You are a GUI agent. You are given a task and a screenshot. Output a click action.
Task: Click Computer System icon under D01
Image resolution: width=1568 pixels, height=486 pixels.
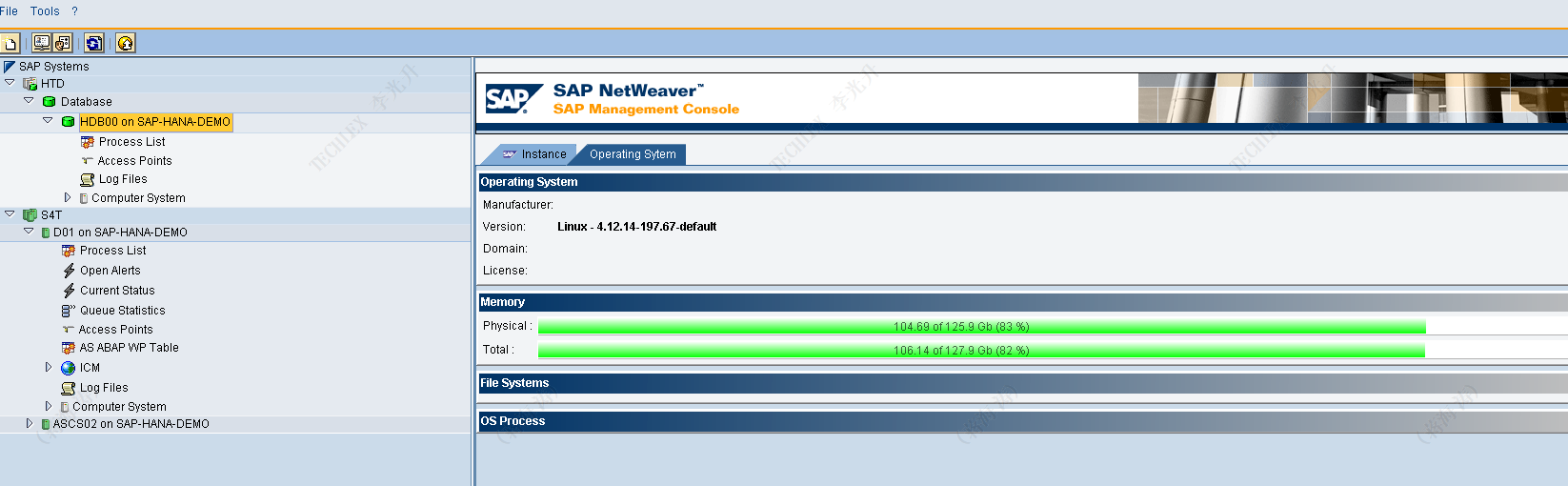tap(65, 407)
